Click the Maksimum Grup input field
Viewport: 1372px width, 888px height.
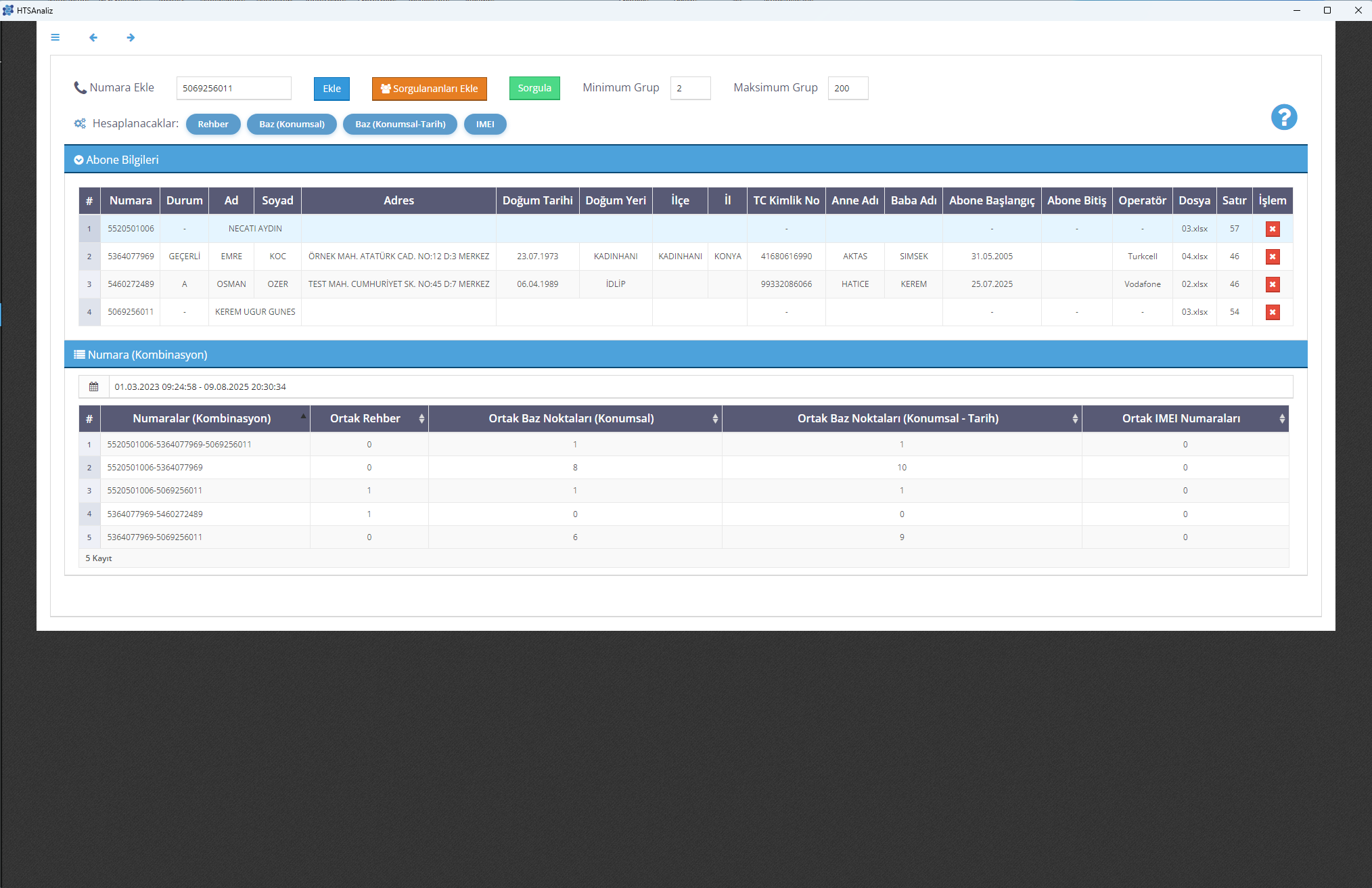coord(848,88)
